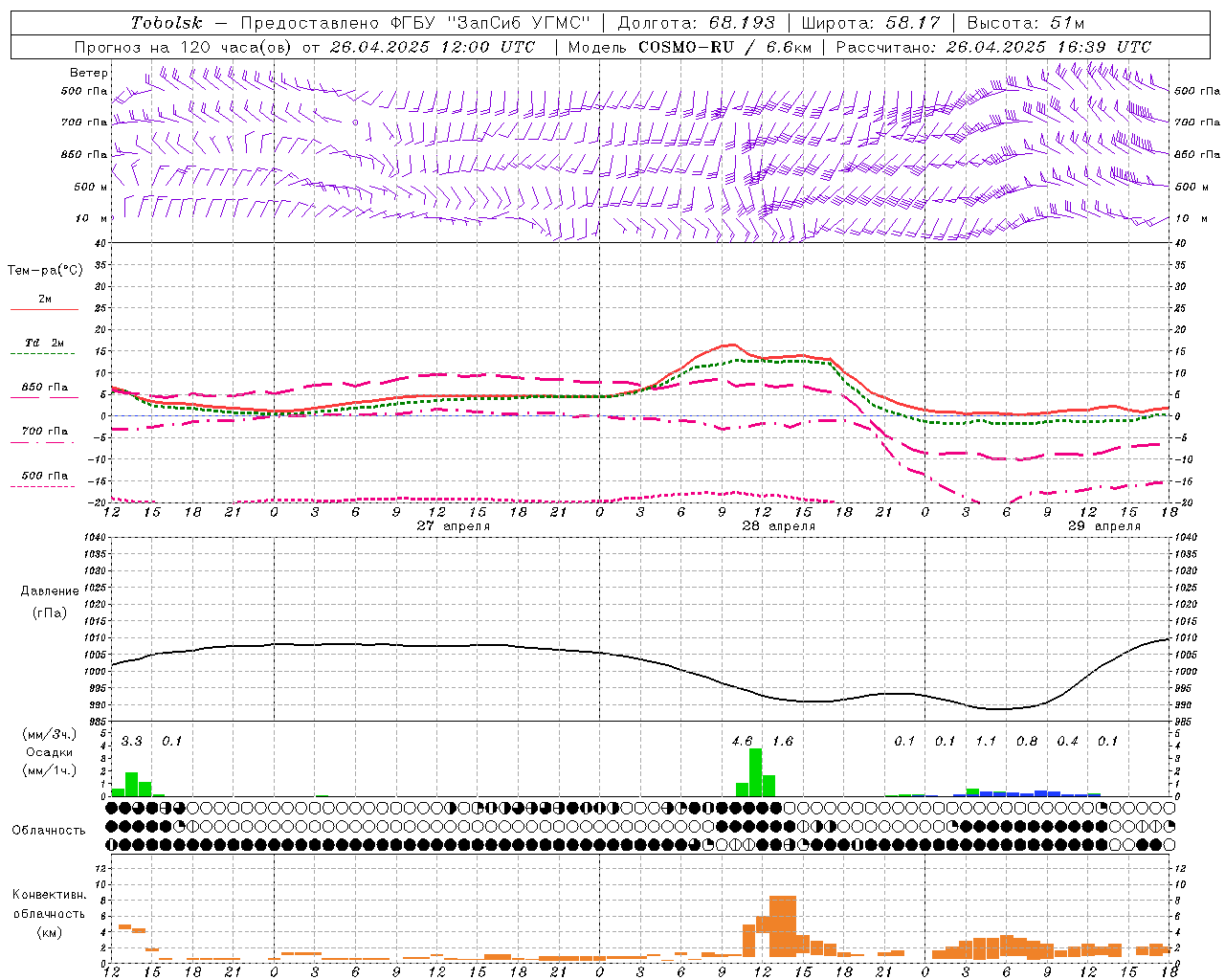Viewport: 1225px width, 980px height.
Task: Click the 'Конвективн.' convective cloud label
Action: tap(50, 895)
